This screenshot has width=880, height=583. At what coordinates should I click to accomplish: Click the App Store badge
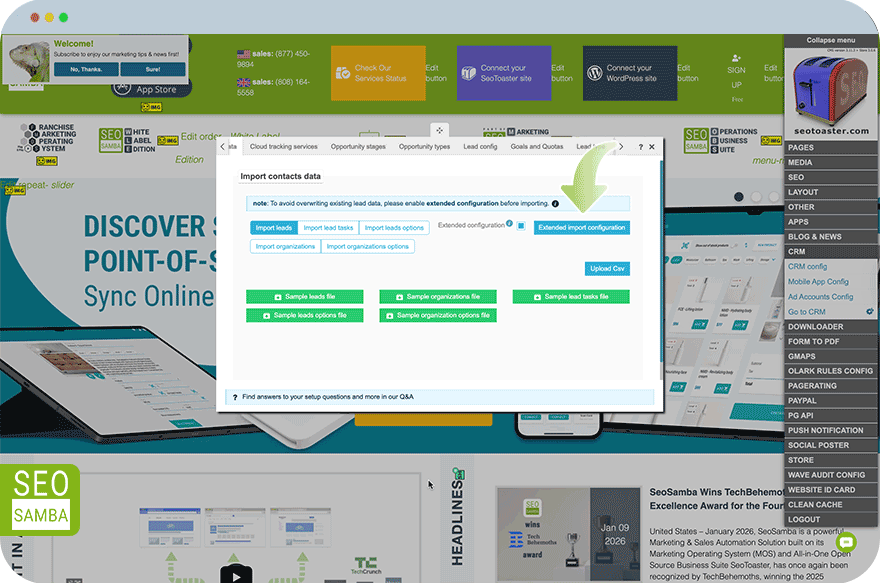coord(152,89)
